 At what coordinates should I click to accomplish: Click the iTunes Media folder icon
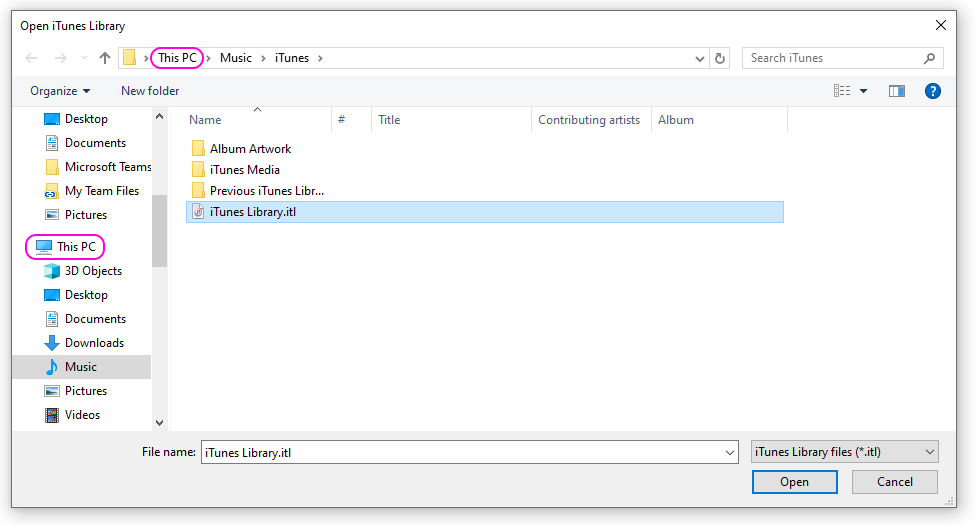tap(198, 170)
